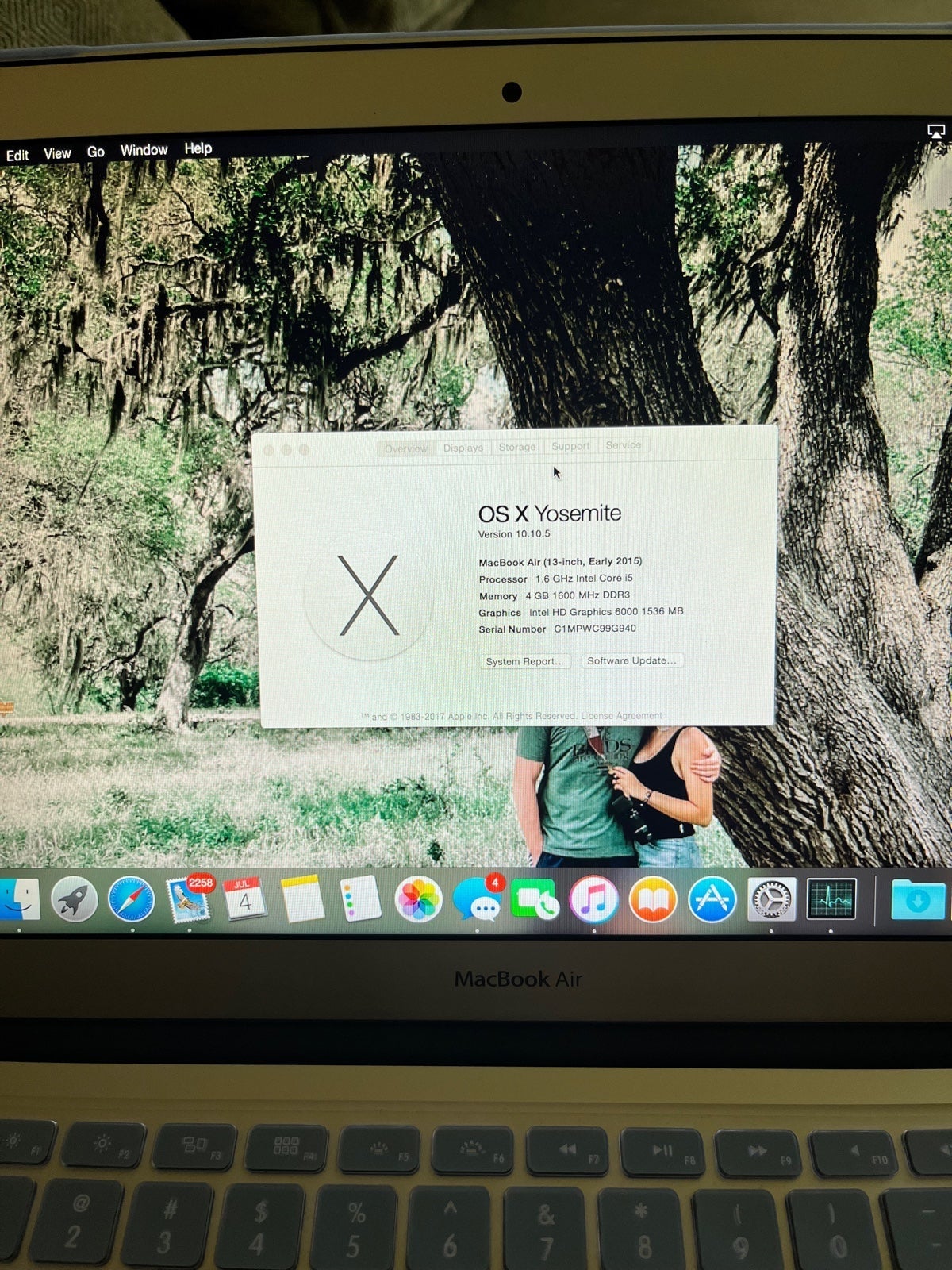952x1270 pixels.
Task: Open the License Agreement link
Action: point(622,715)
